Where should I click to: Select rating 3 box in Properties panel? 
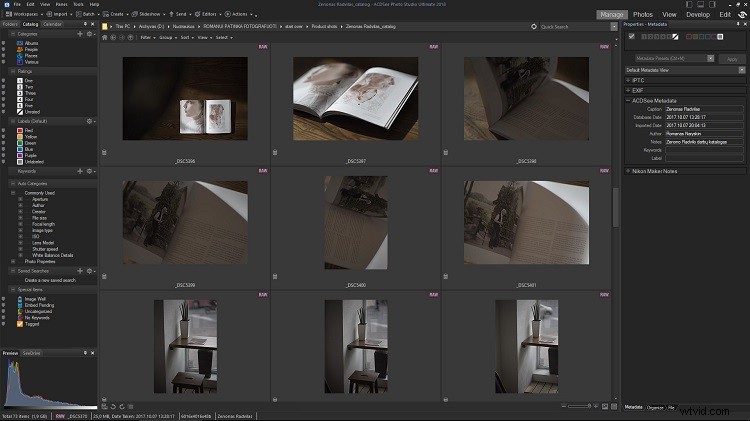tap(656, 36)
